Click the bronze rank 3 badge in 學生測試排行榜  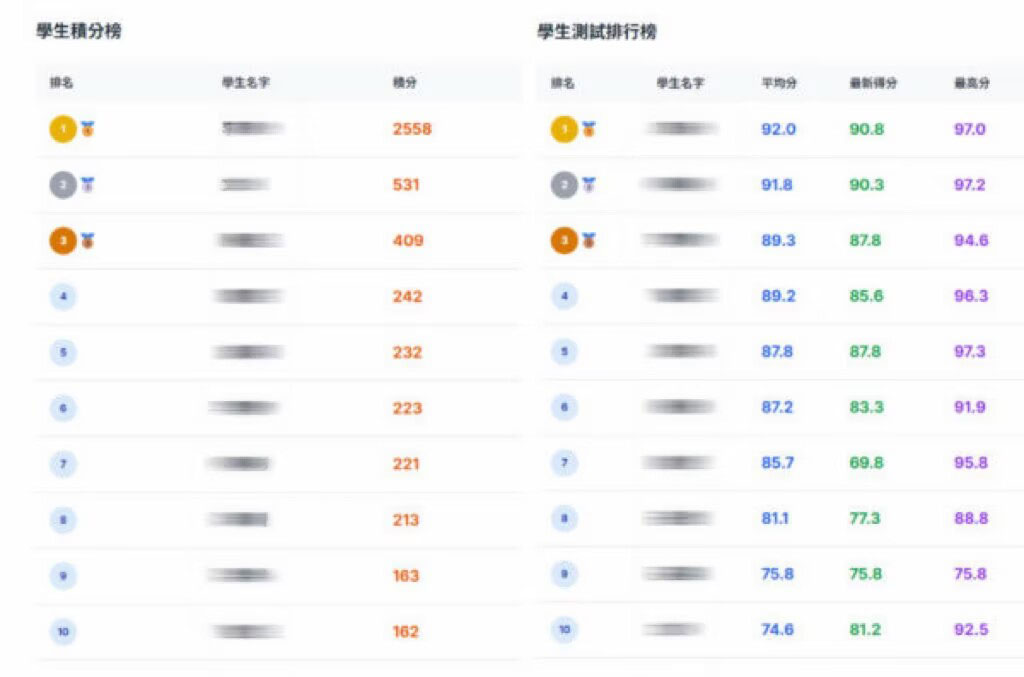[x=564, y=241]
